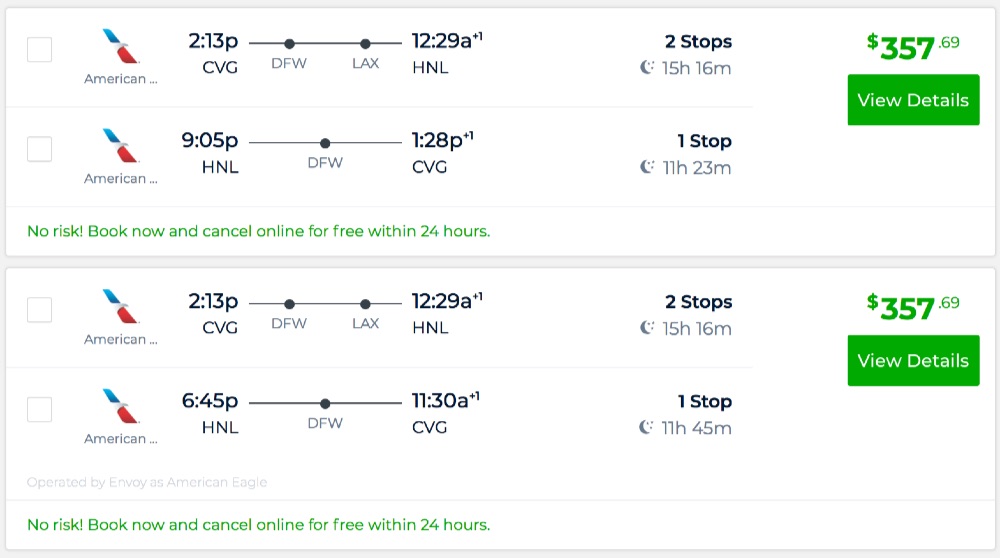1000x558 pixels.
Task: Click "Operated by Envoy as American Eagle" note
Action: (147, 482)
